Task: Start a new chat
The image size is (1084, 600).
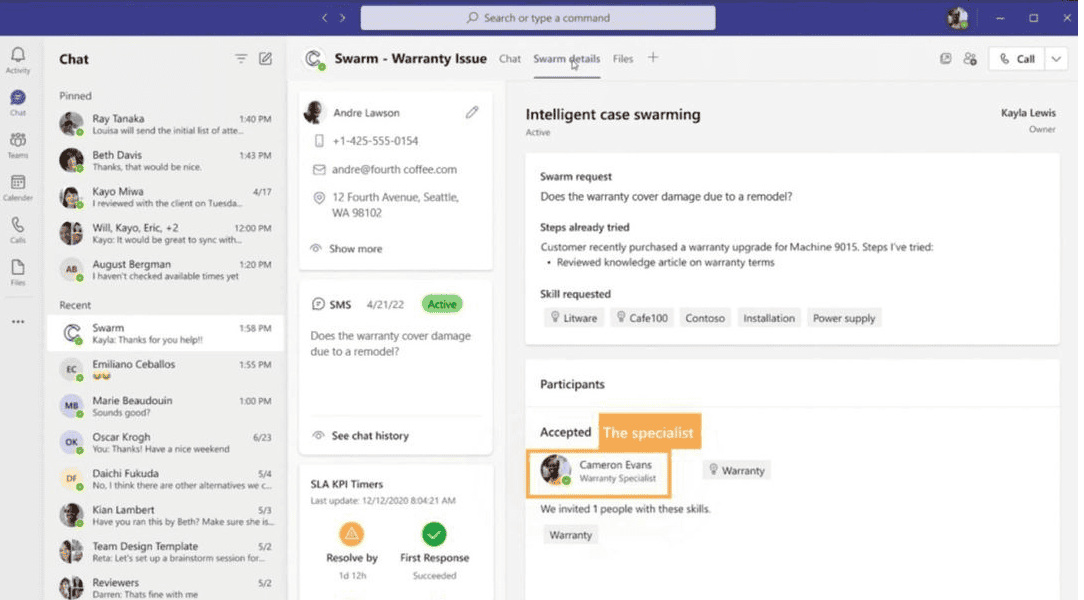Action: [265, 59]
